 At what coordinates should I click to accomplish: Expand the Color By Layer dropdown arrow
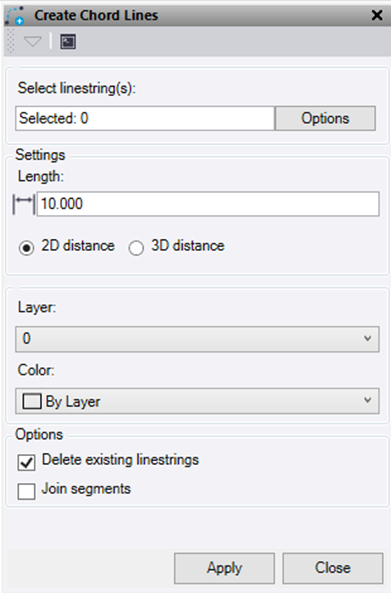(x=367, y=400)
